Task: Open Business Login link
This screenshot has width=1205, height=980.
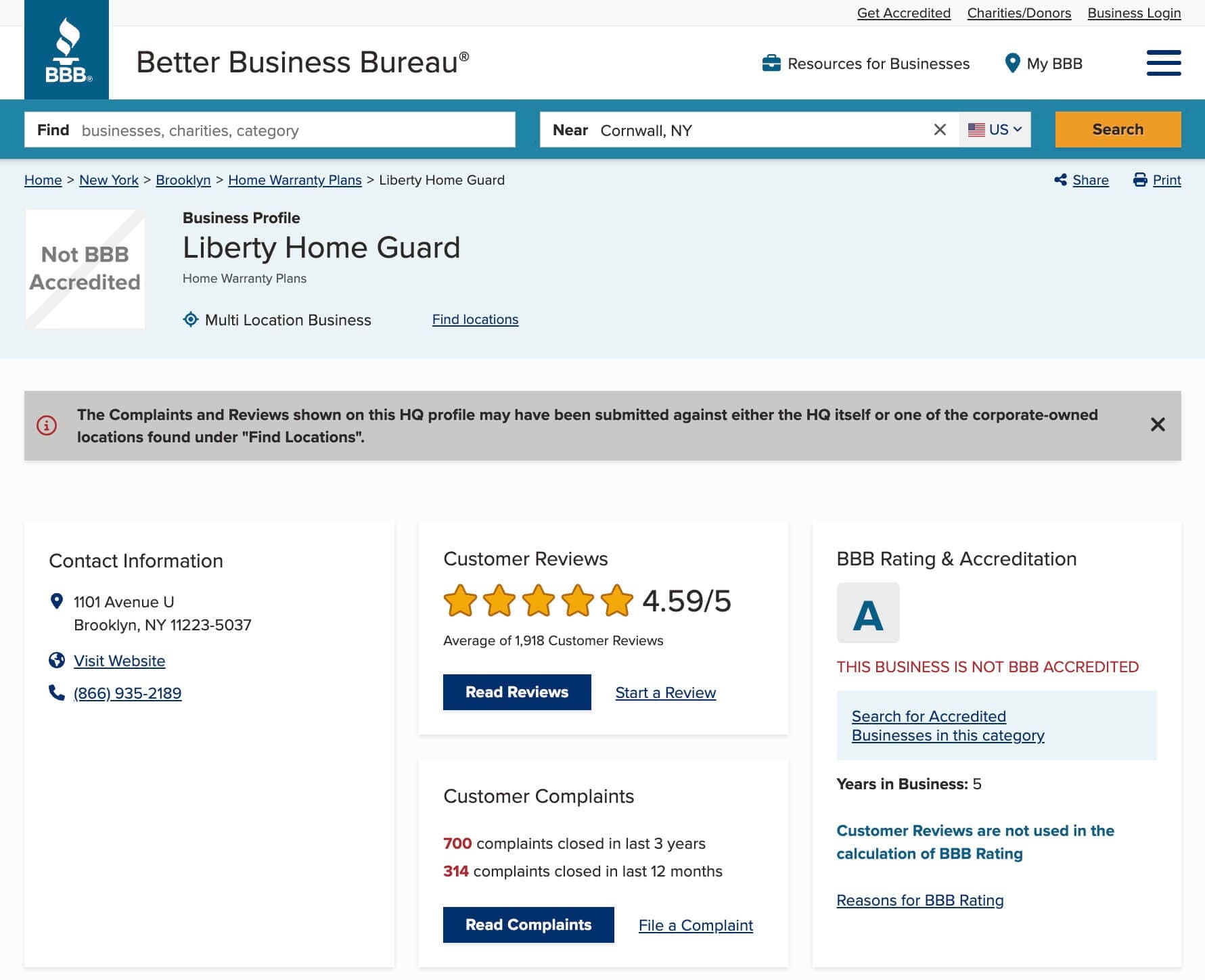Action: coord(1134,13)
